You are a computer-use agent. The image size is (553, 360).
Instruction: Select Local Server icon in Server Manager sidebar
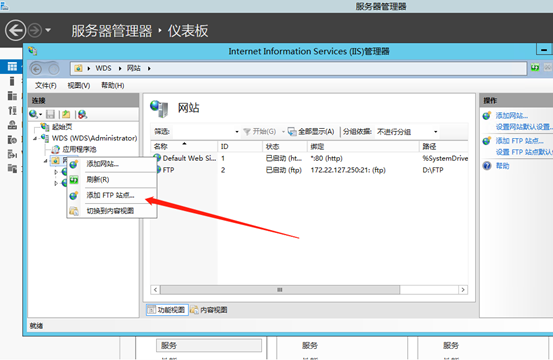click(12, 81)
